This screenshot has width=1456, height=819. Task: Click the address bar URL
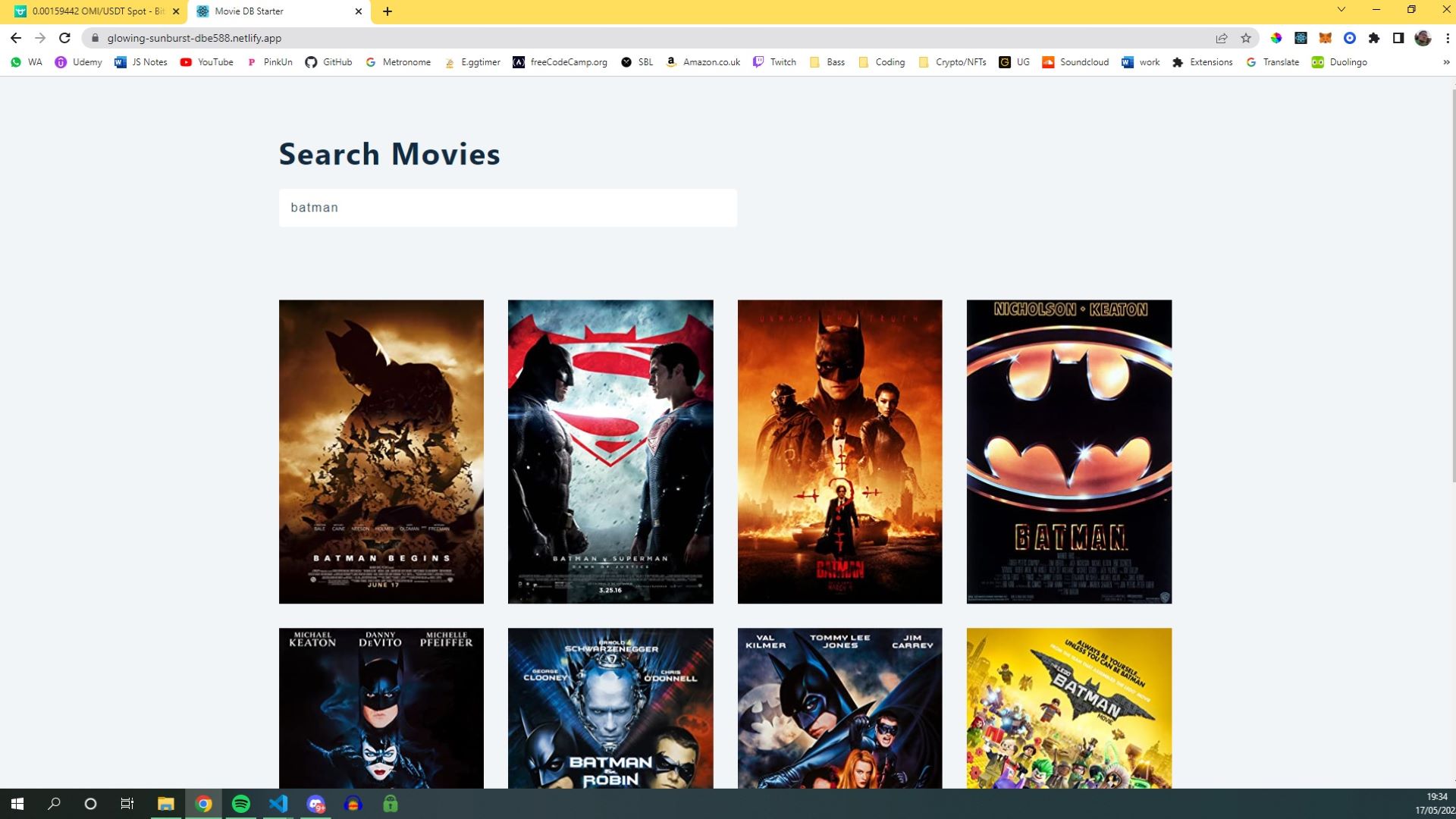click(194, 38)
